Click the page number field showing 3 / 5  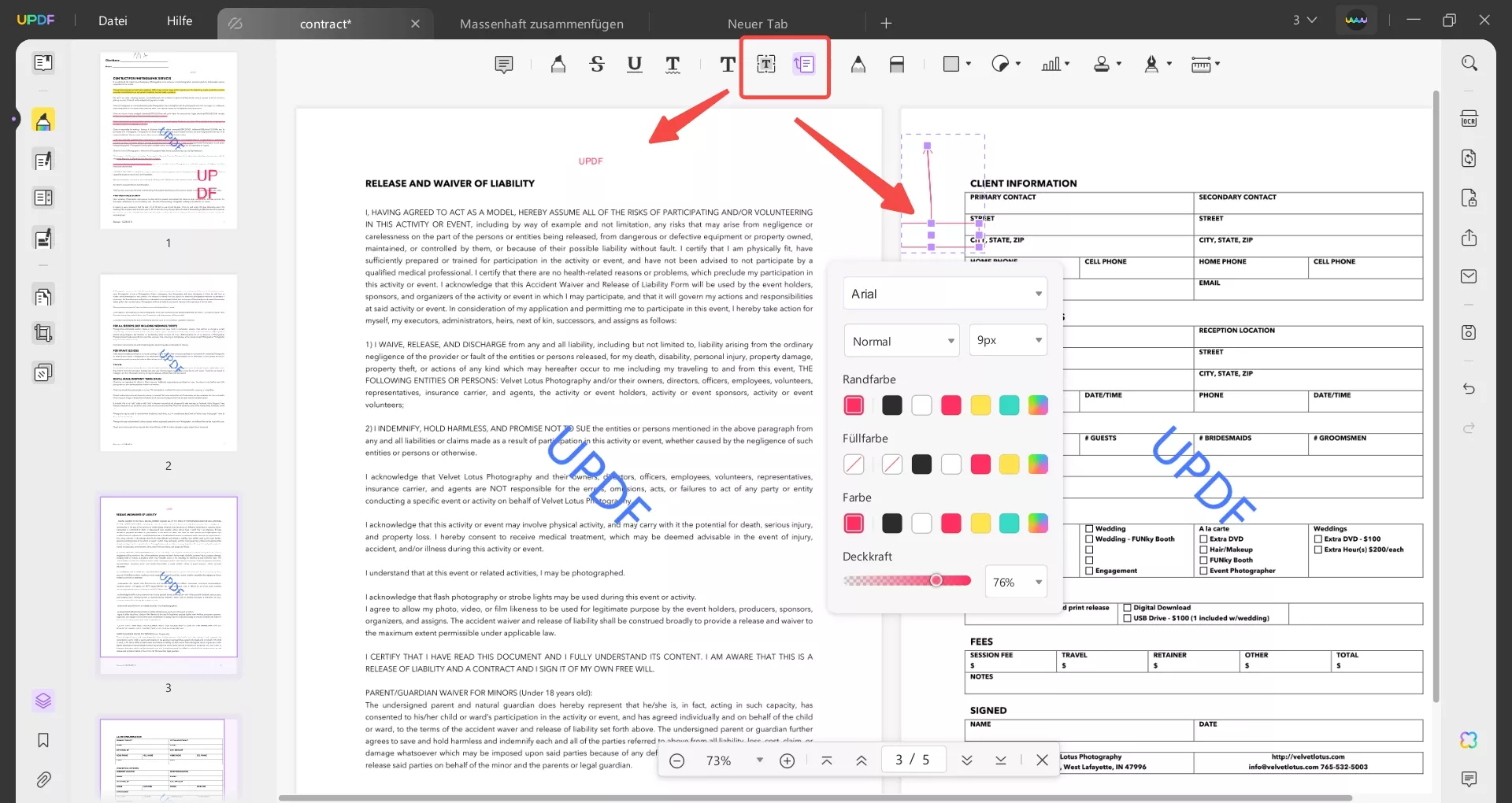[x=912, y=760]
